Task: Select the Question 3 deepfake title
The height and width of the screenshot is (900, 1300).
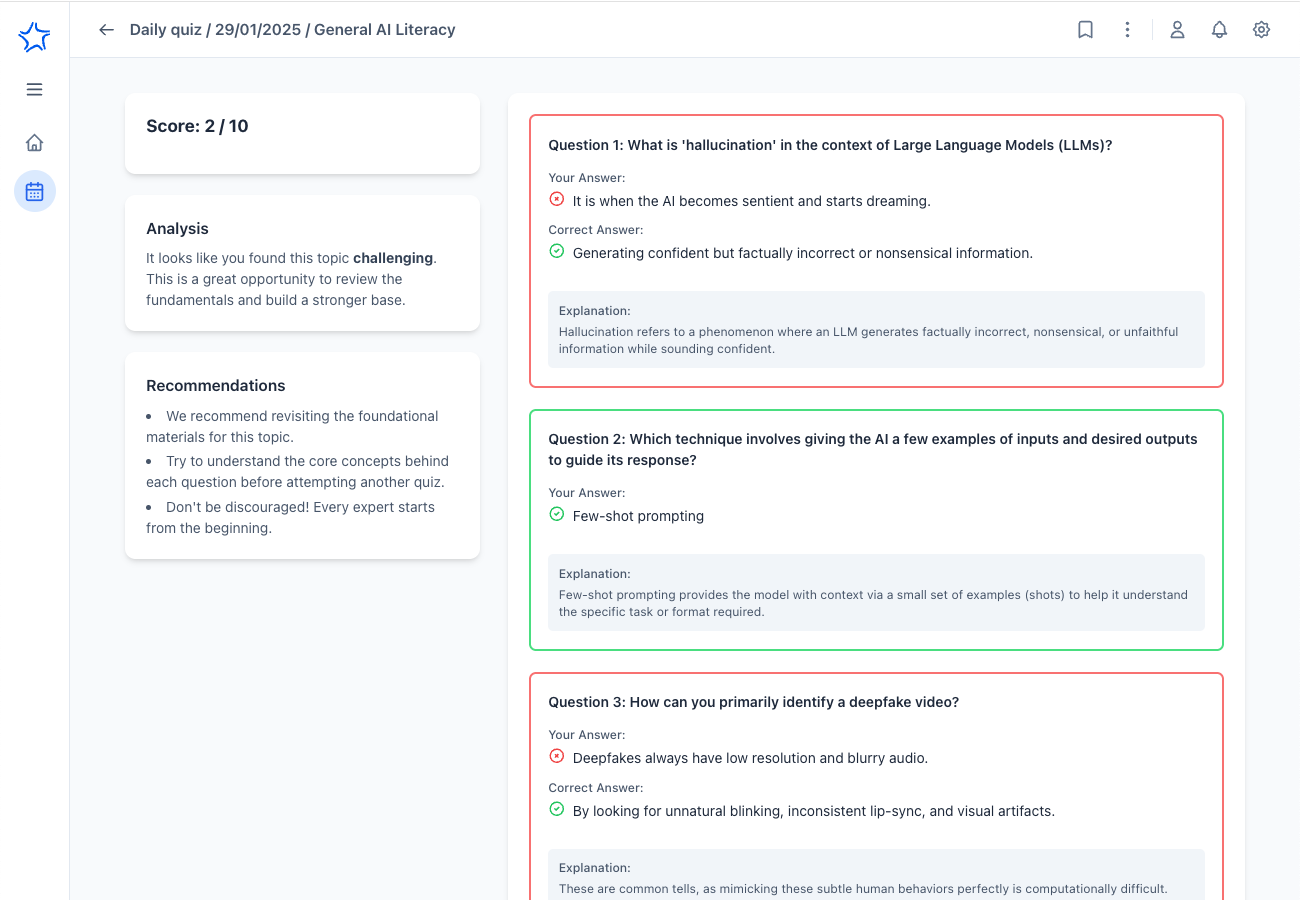Action: (753, 702)
